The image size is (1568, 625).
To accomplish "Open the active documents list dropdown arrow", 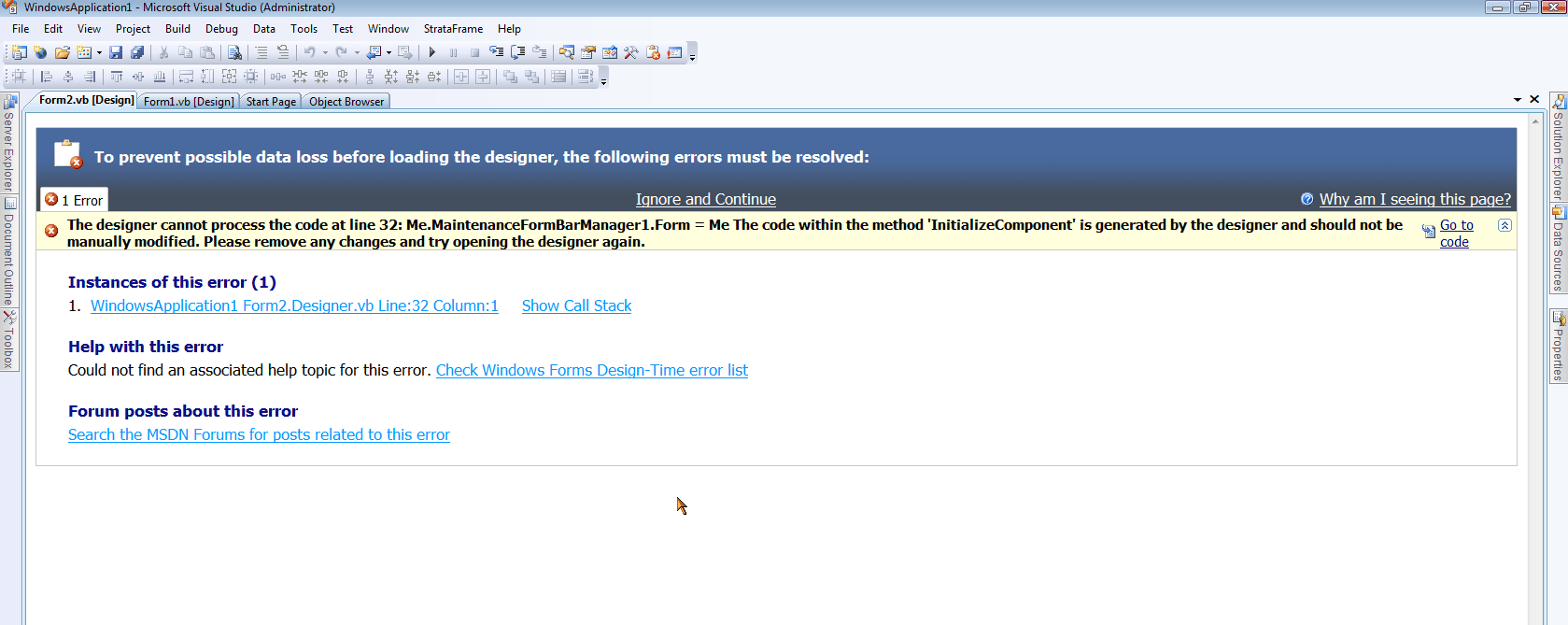I will coord(1518,99).
